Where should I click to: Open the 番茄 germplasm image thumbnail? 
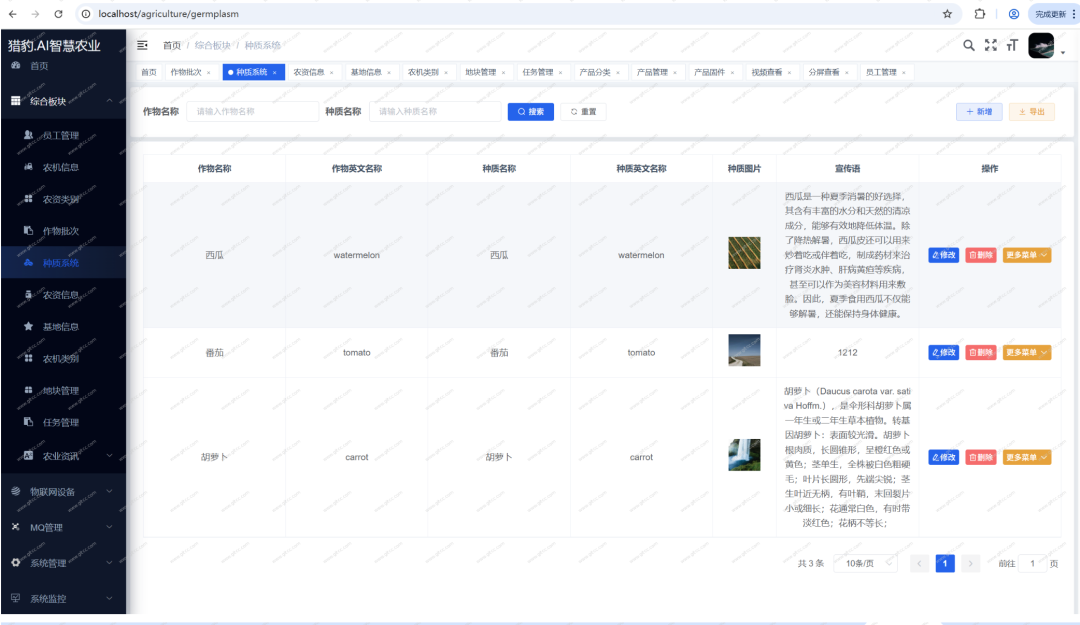(x=745, y=350)
